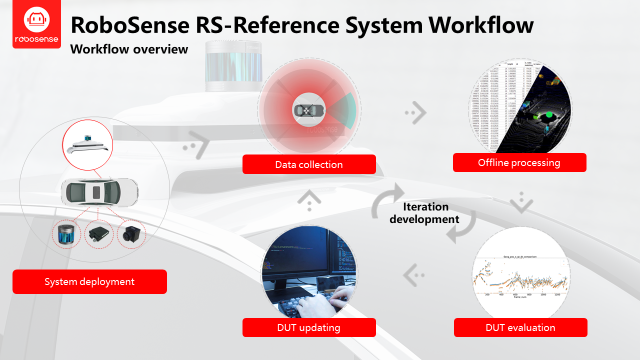
Task: Select the Data collection label
Action: tap(309, 164)
